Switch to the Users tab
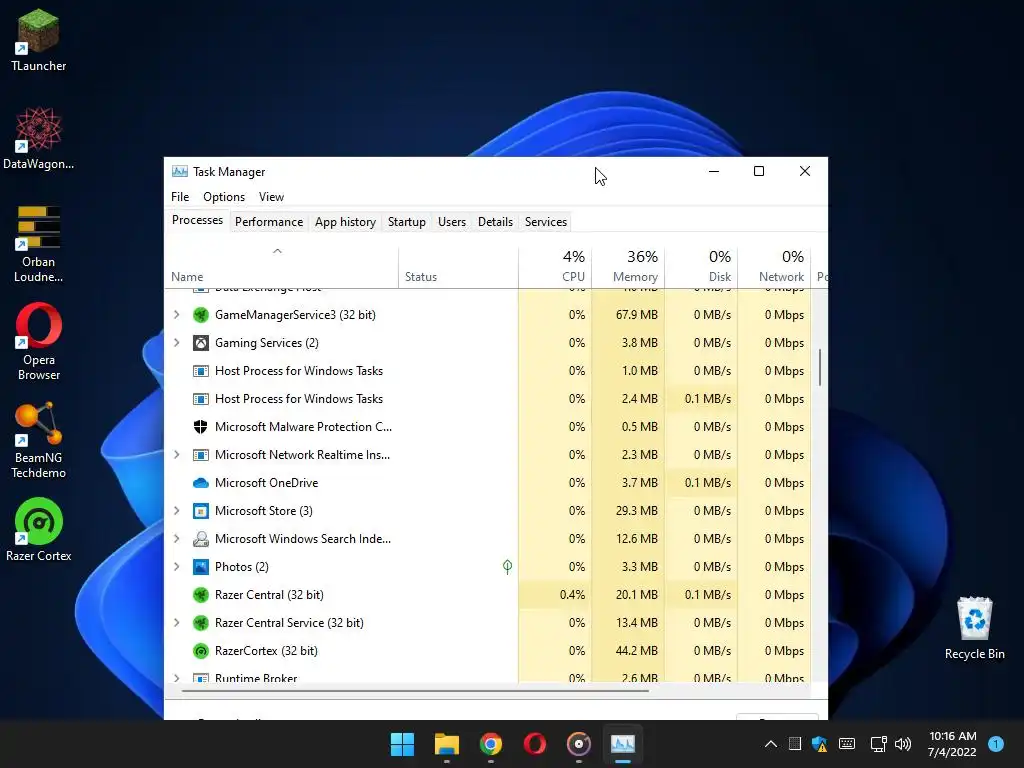Screen dimensions: 1024x768 [452, 222]
